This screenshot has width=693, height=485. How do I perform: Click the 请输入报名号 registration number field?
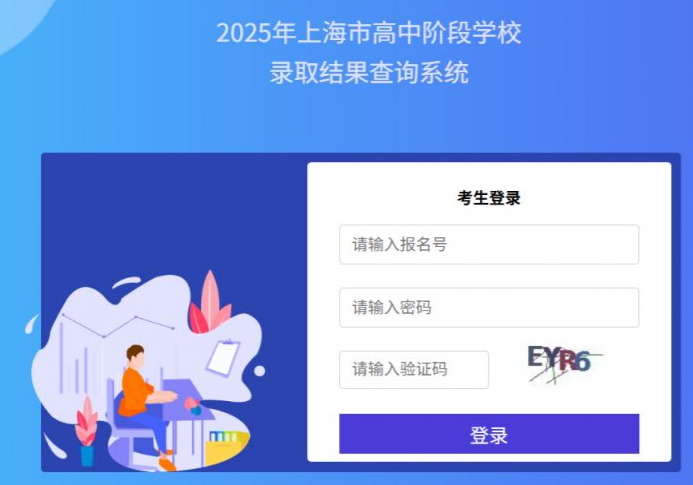[x=489, y=244]
